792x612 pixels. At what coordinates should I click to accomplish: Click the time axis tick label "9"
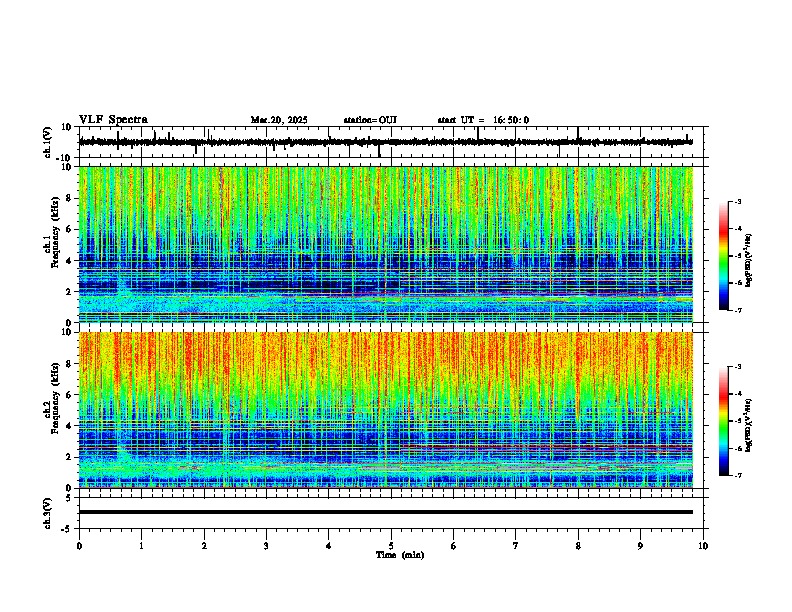pos(640,546)
